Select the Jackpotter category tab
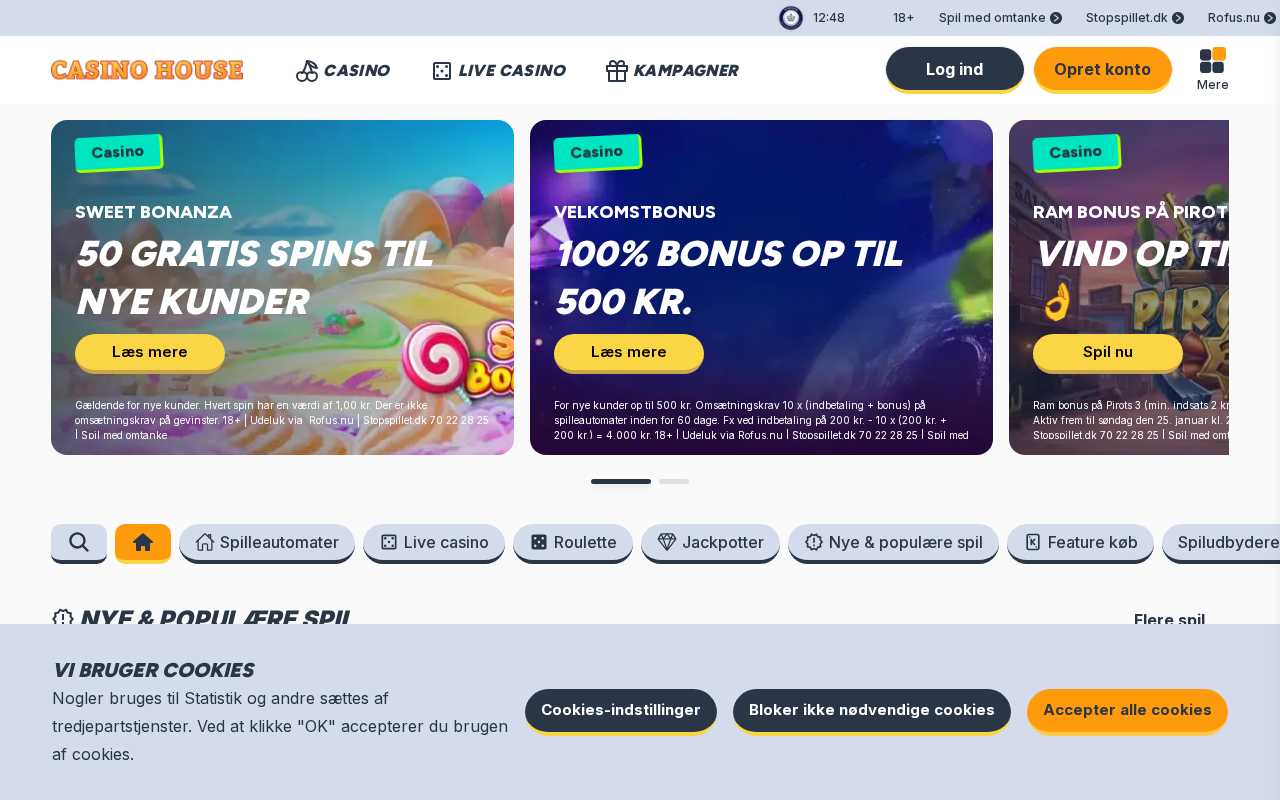The height and width of the screenshot is (800, 1280). point(710,542)
